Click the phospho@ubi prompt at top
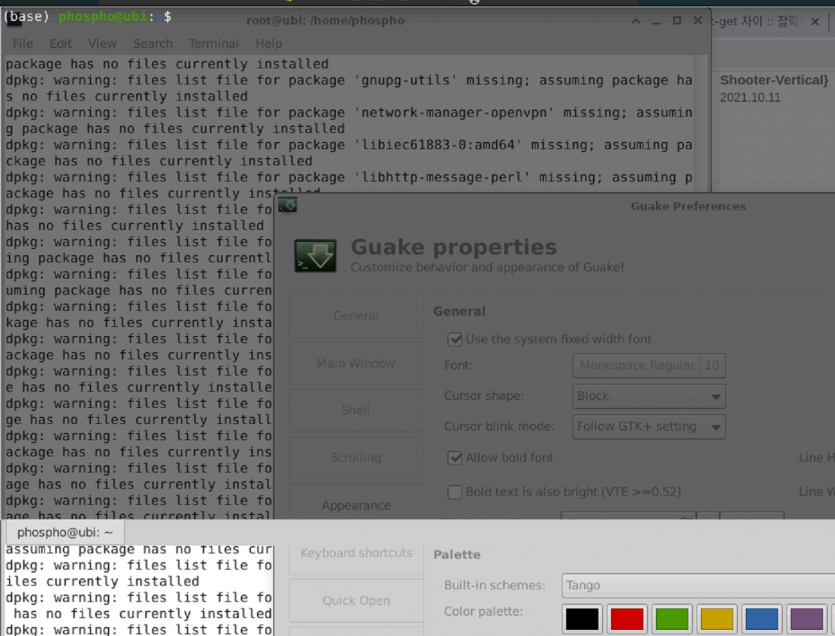This screenshot has height=636, width=835. 103,17
